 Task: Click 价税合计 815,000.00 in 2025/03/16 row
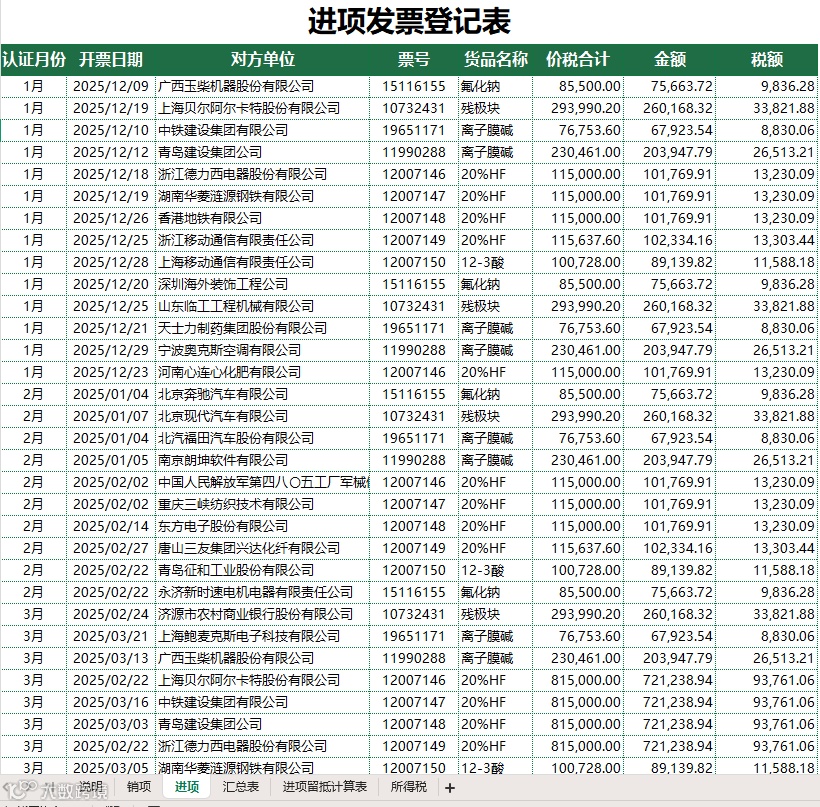click(578, 702)
